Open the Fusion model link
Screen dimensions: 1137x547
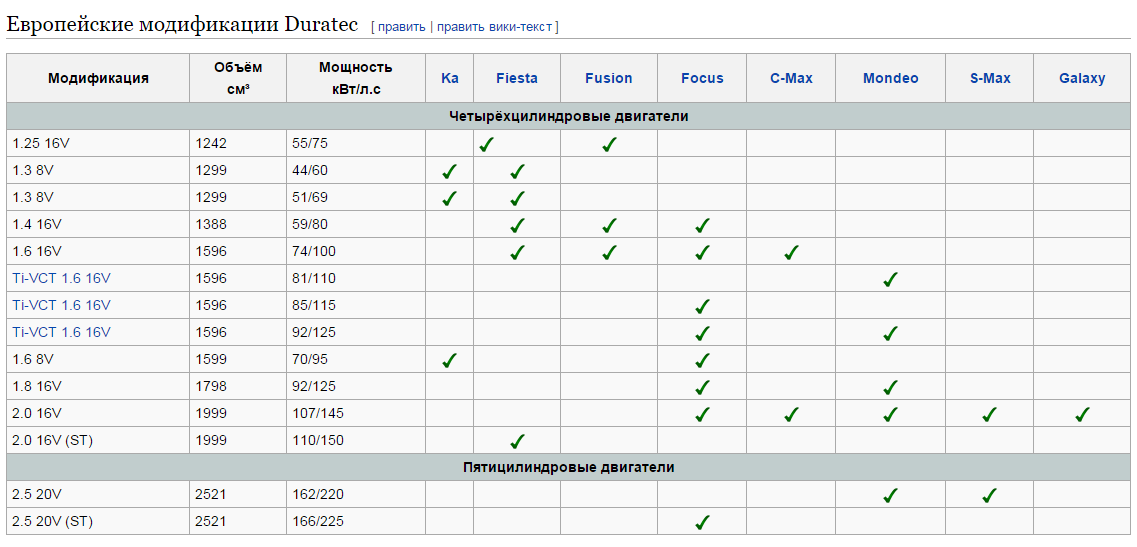pyautogui.click(x=609, y=78)
